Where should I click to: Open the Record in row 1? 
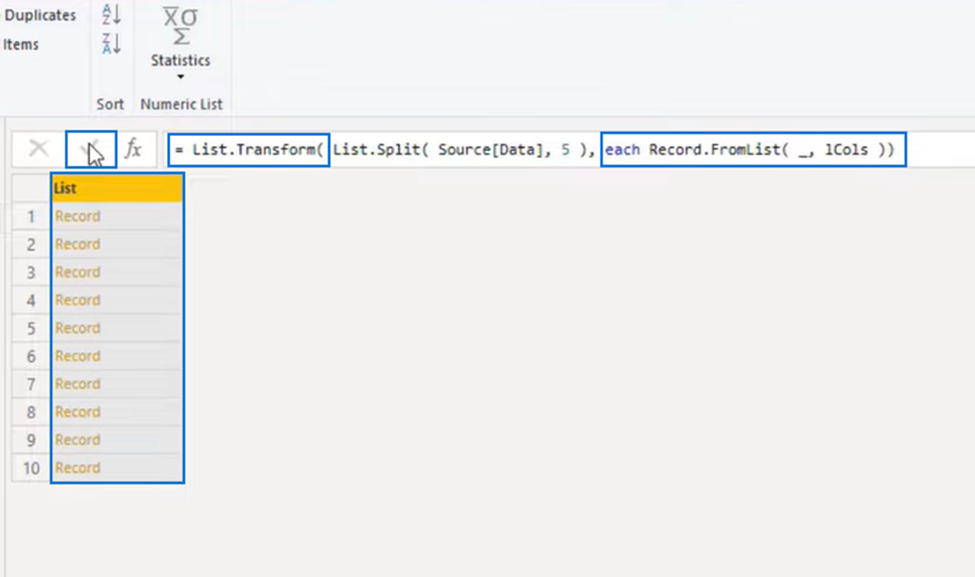click(78, 216)
